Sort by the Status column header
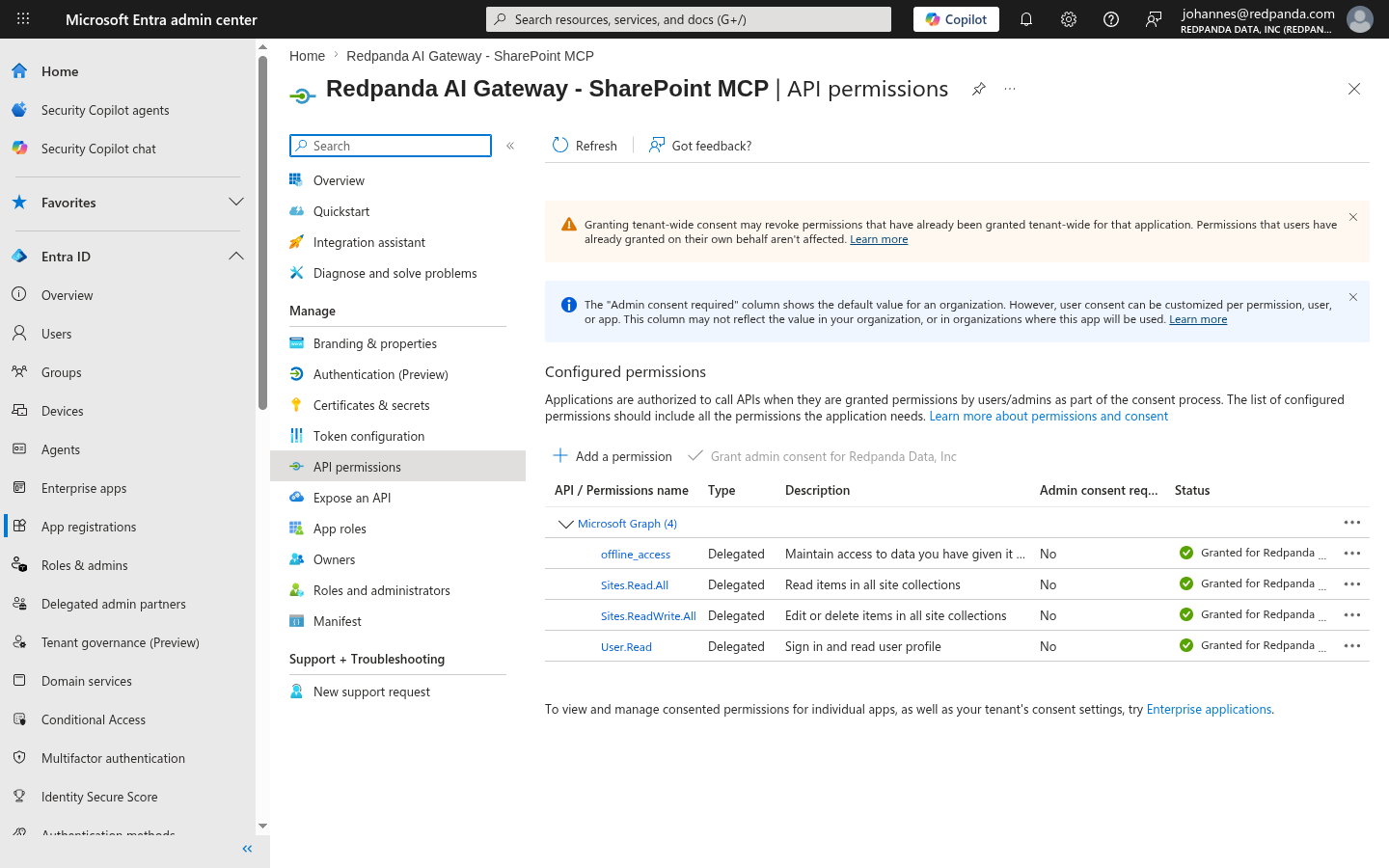 (x=1192, y=490)
